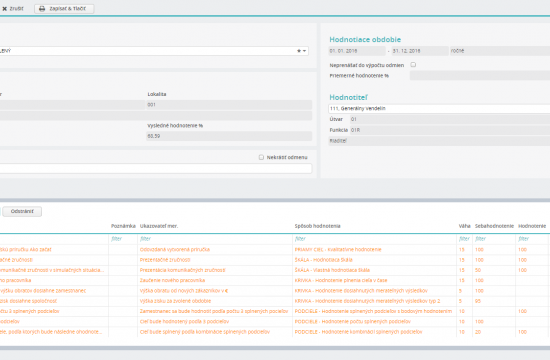
Task: Click the Lokalita field showing 001
Action: click(x=229, y=105)
